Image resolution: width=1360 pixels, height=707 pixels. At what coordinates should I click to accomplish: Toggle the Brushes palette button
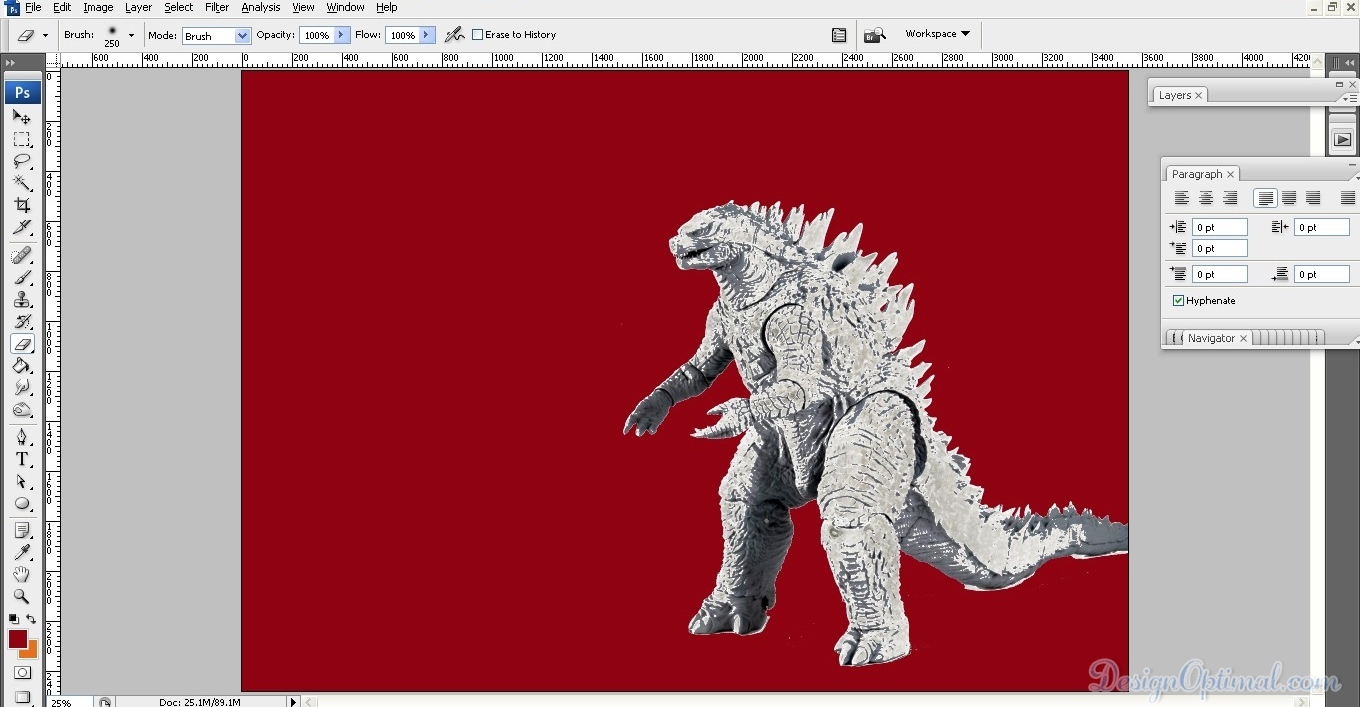click(x=839, y=35)
